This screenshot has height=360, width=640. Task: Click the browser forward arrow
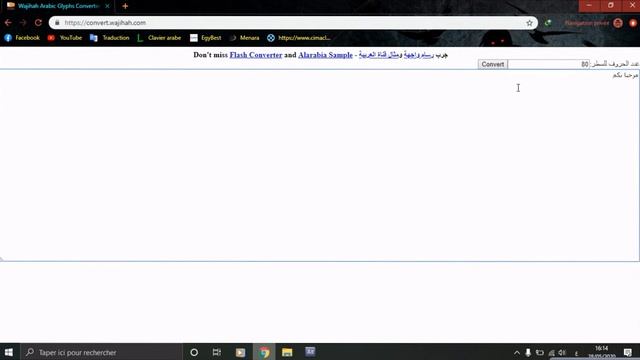[x=23, y=23]
